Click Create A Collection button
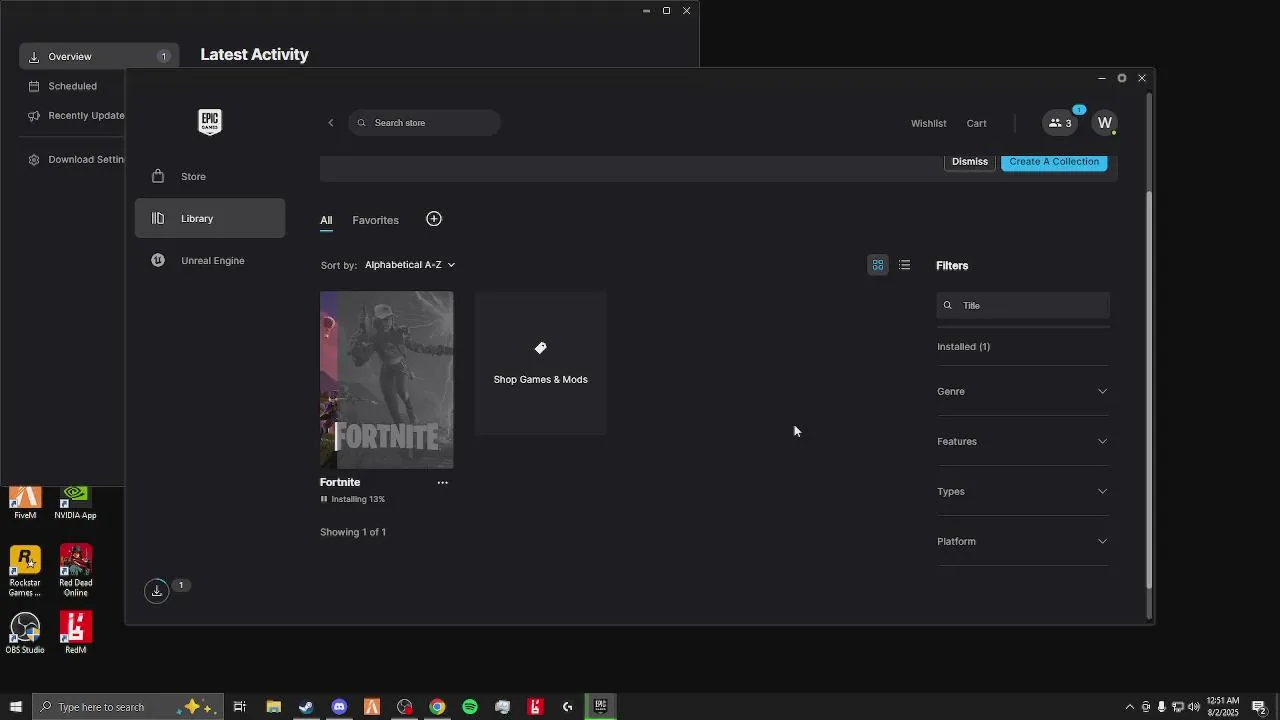The height and width of the screenshot is (720, 1280). (x=1054, y=162)
